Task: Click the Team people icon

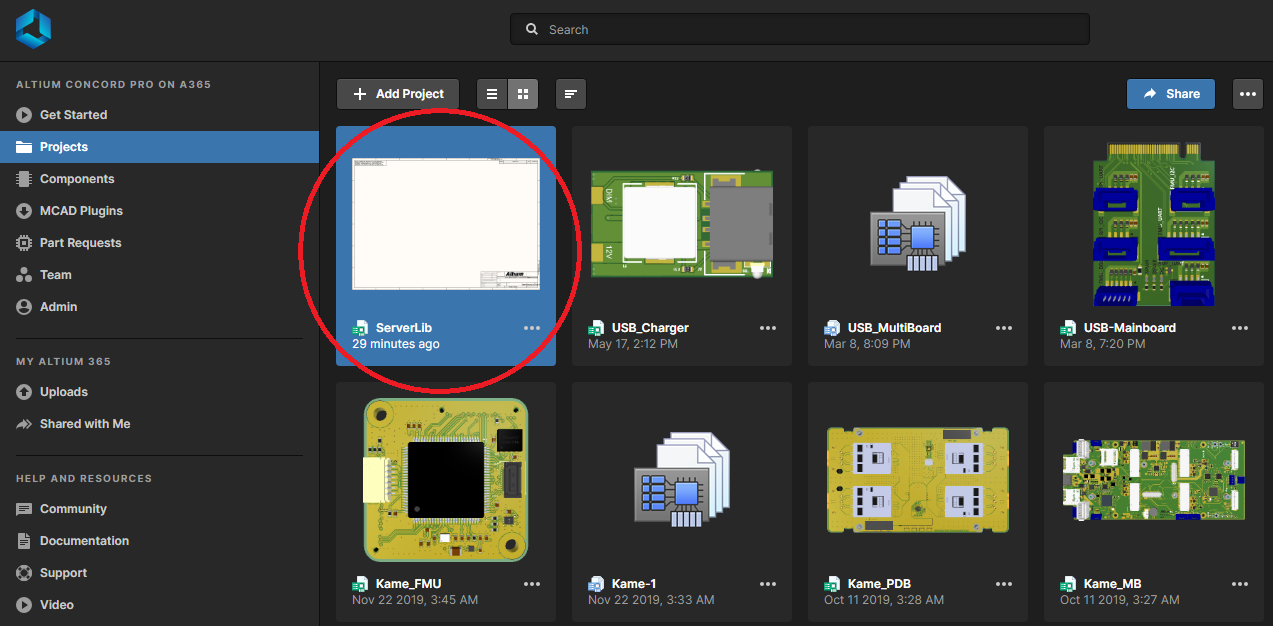Action: point(24,275)
